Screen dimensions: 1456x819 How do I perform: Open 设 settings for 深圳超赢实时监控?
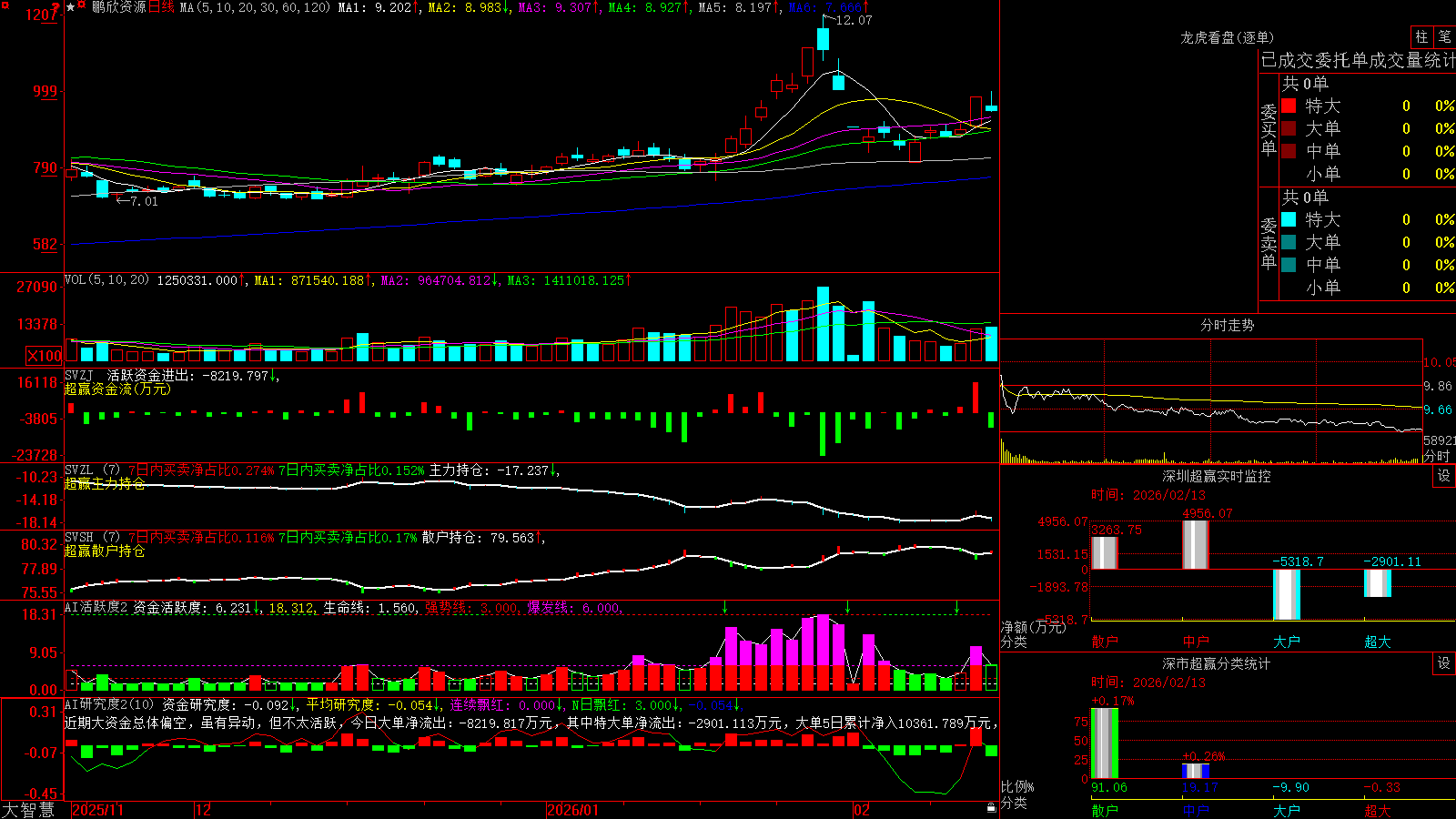coord(1444,476)
